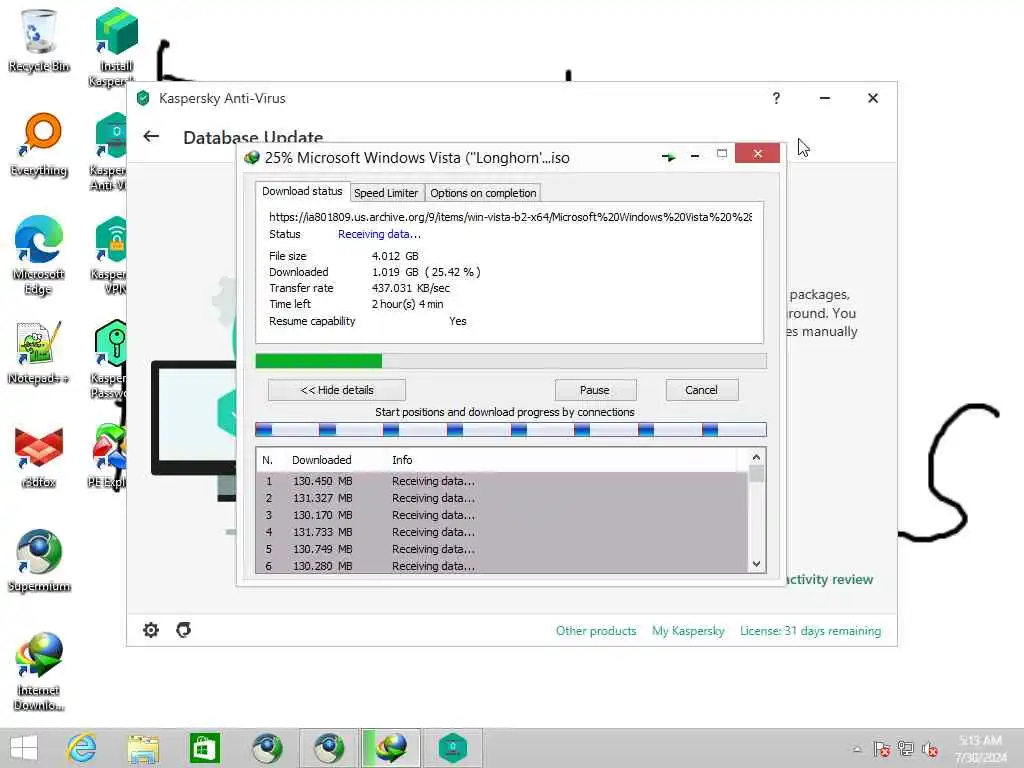Click the Receiving data... status text
The image size is (1024, 768).
(379, 234)
